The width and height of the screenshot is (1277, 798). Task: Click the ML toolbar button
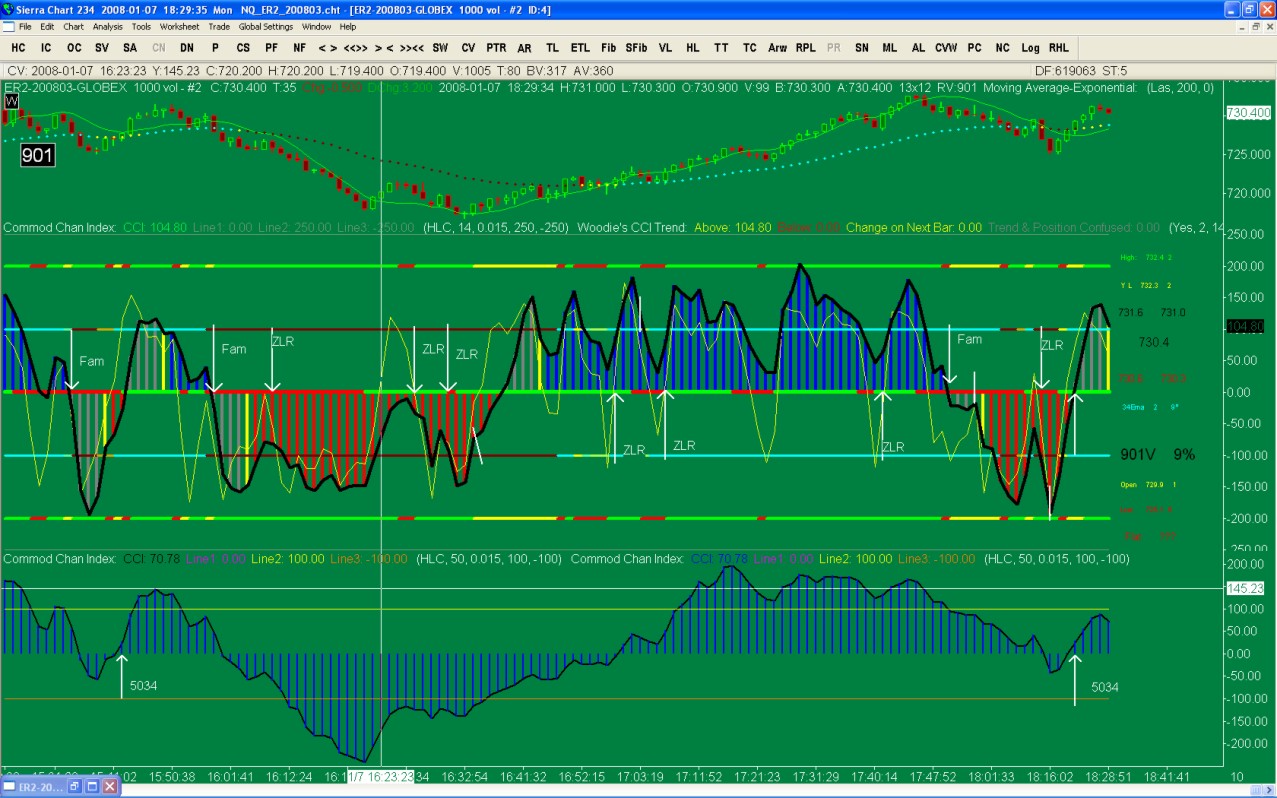pyautogui.click(x=890, y=48)
